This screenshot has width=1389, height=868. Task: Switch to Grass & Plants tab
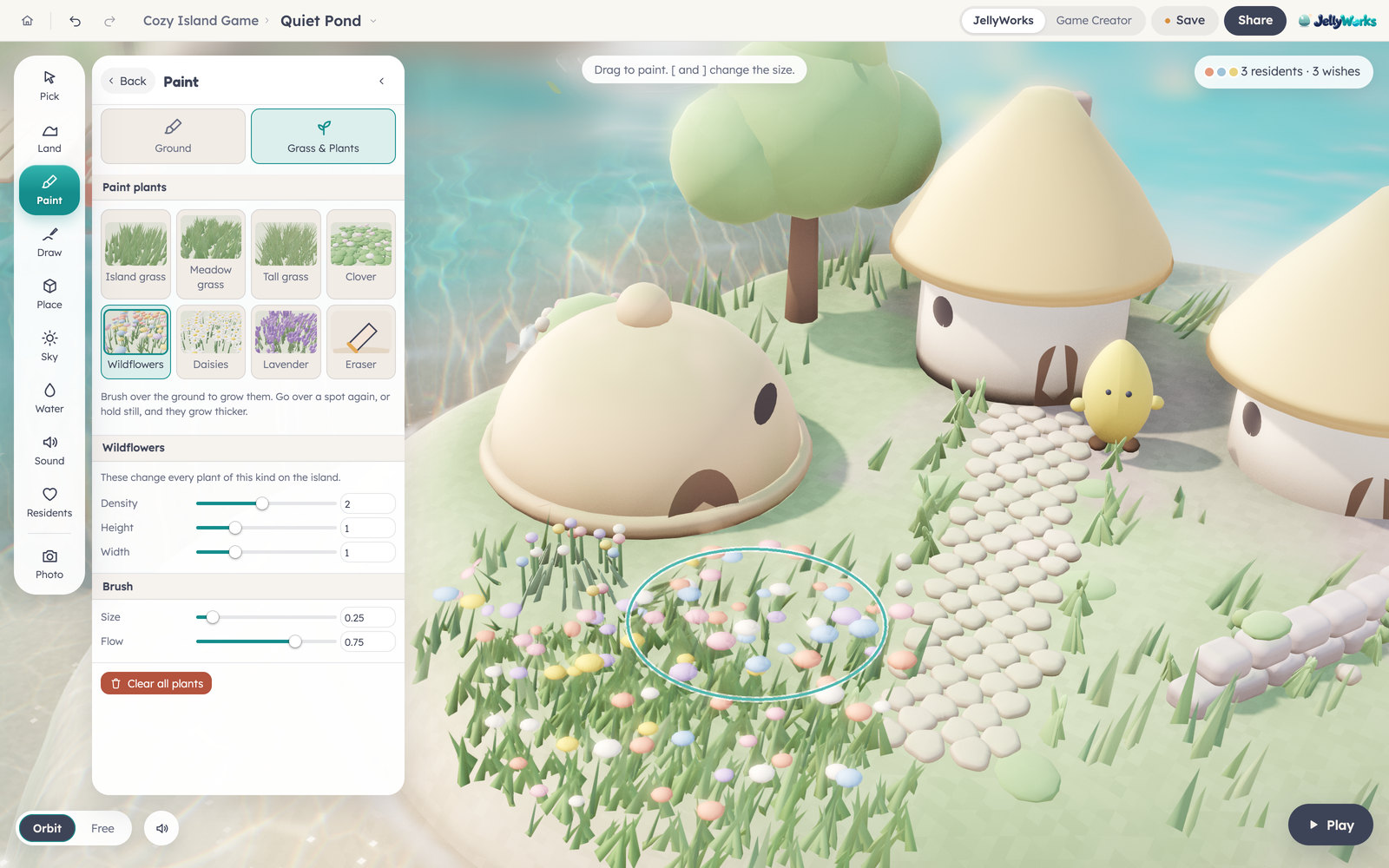(323, 136)
